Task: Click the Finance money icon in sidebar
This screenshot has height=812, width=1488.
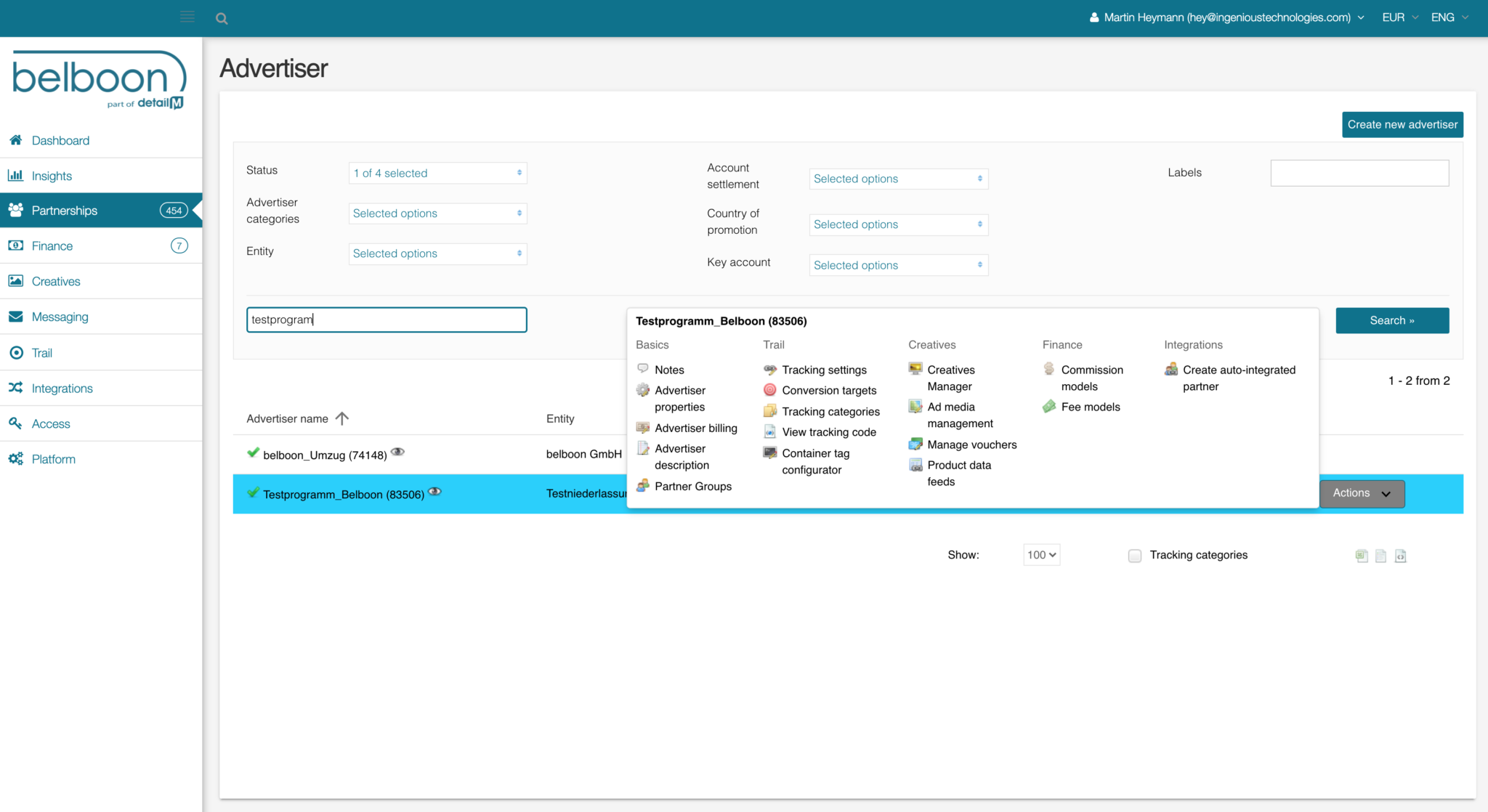Action: coord(16,245)
